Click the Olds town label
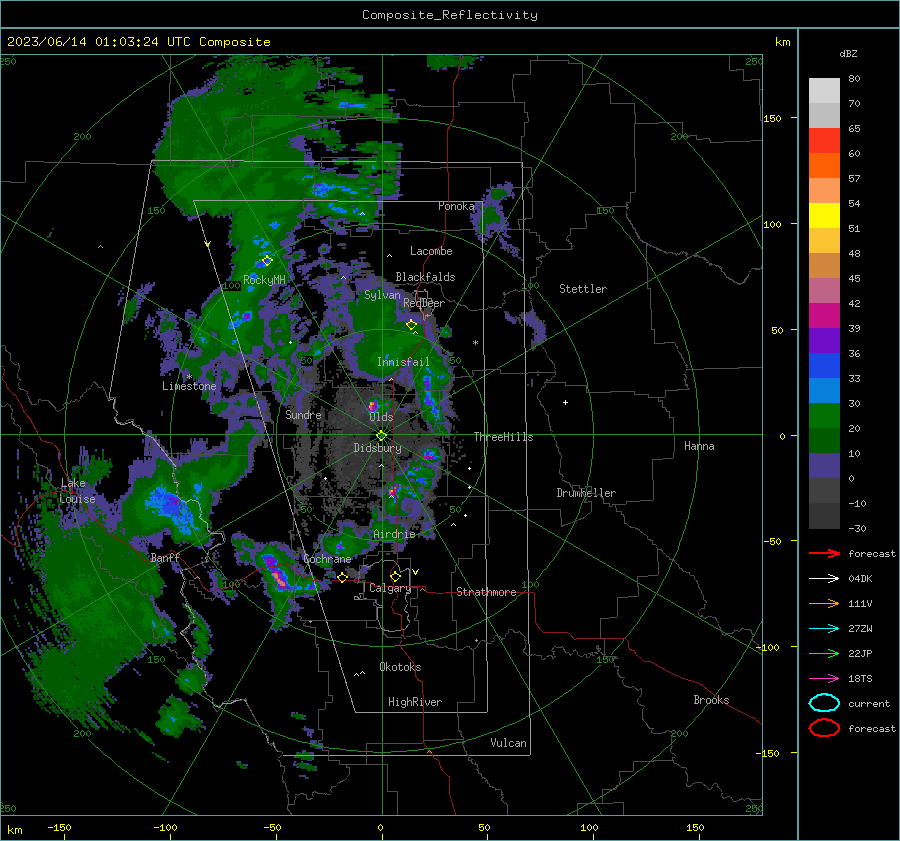The height and width of the screenshot is (841, 900). pyautogui.click(x=381, y=417)
